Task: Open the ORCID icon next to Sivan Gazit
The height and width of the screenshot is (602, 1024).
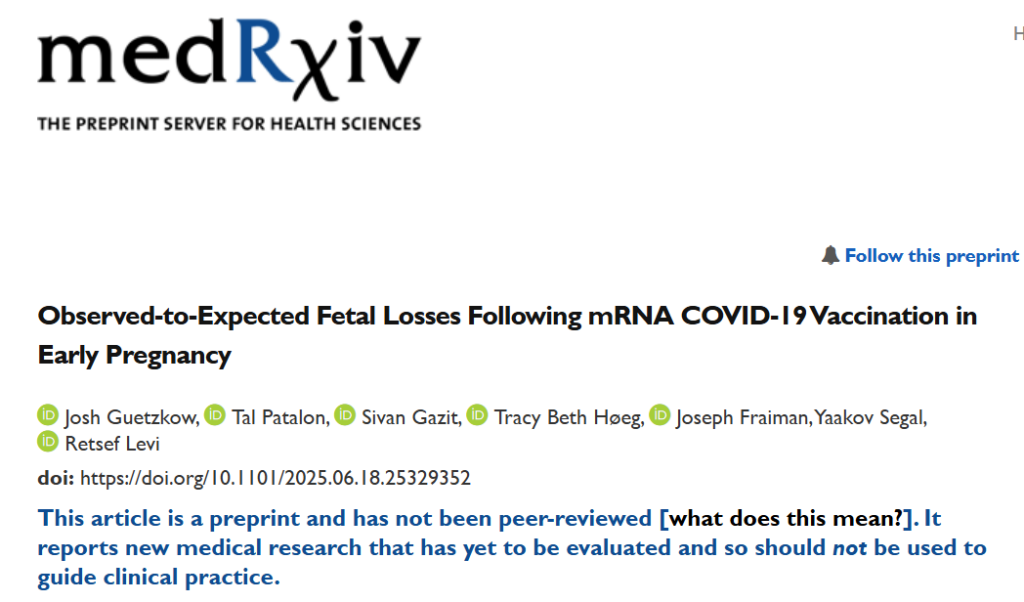Action: 345,415
